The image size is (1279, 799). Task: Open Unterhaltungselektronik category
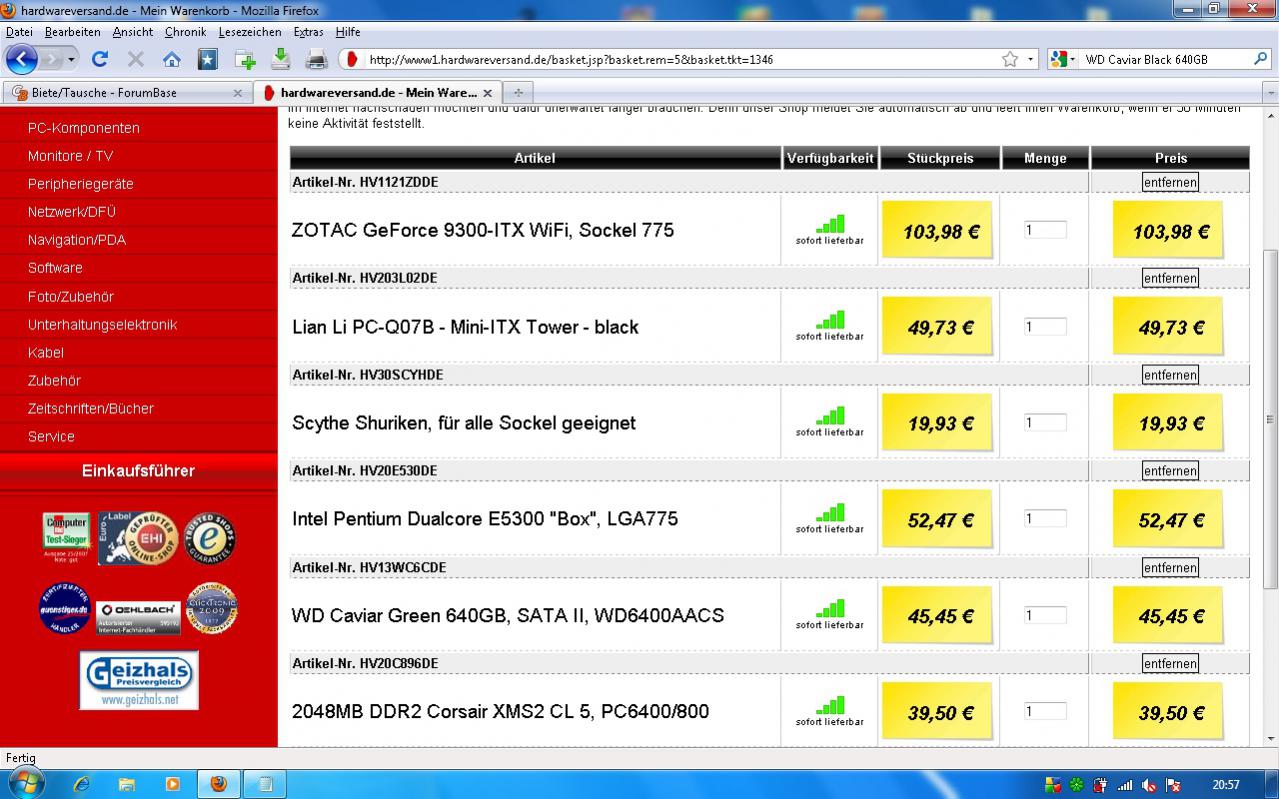(x=103, y=325)
